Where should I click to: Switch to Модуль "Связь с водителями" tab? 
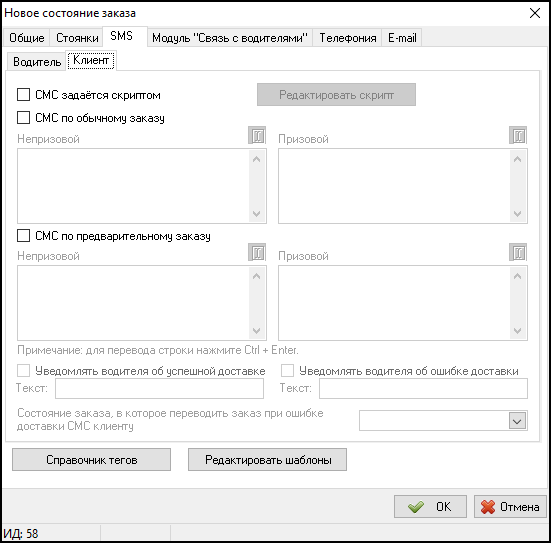point(230,38)
